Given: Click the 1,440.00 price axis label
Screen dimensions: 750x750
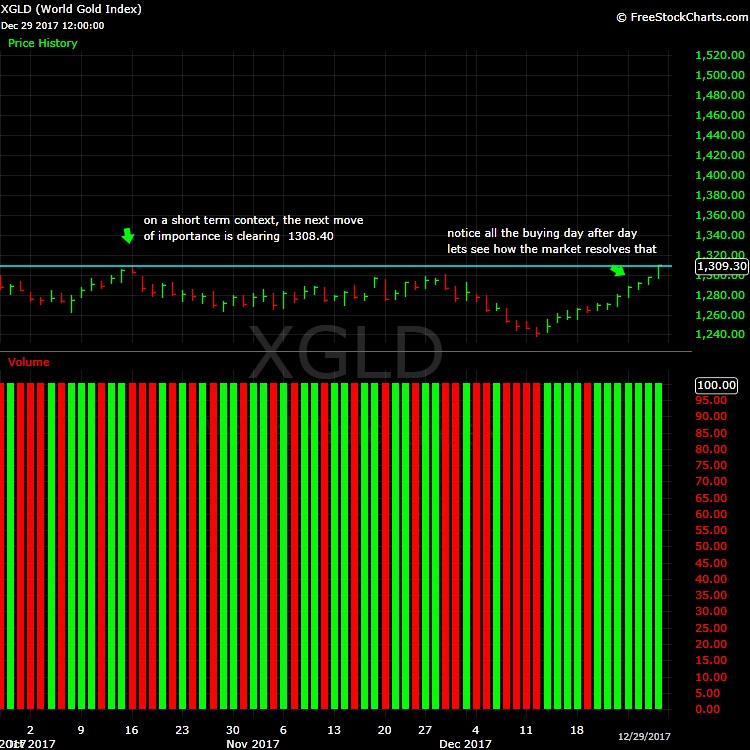Looking at the screenshot, I should 719,135.
